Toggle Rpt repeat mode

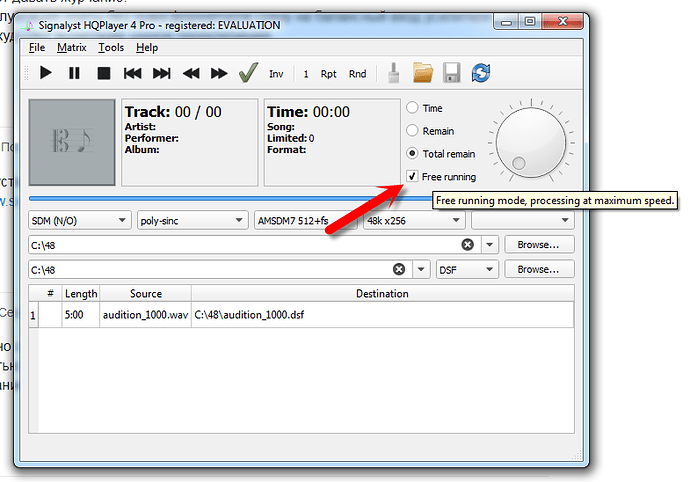[328, 74]
